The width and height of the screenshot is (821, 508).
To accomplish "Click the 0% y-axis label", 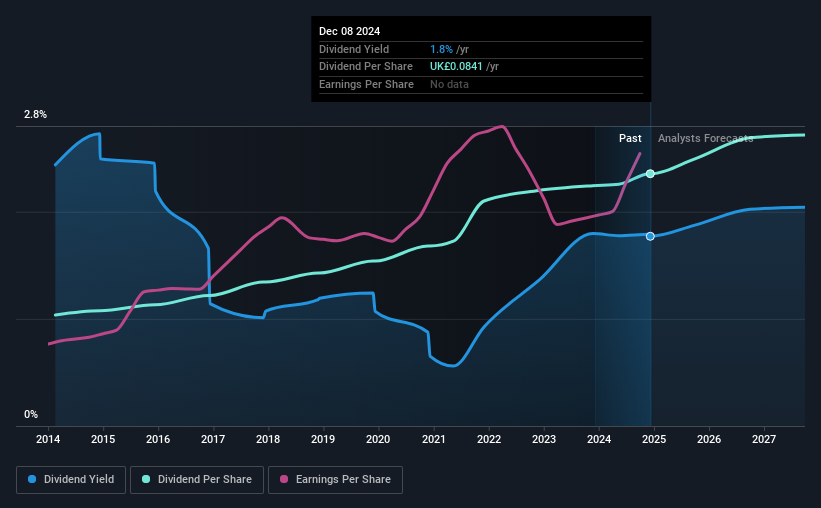I will (x=31, y=414).
